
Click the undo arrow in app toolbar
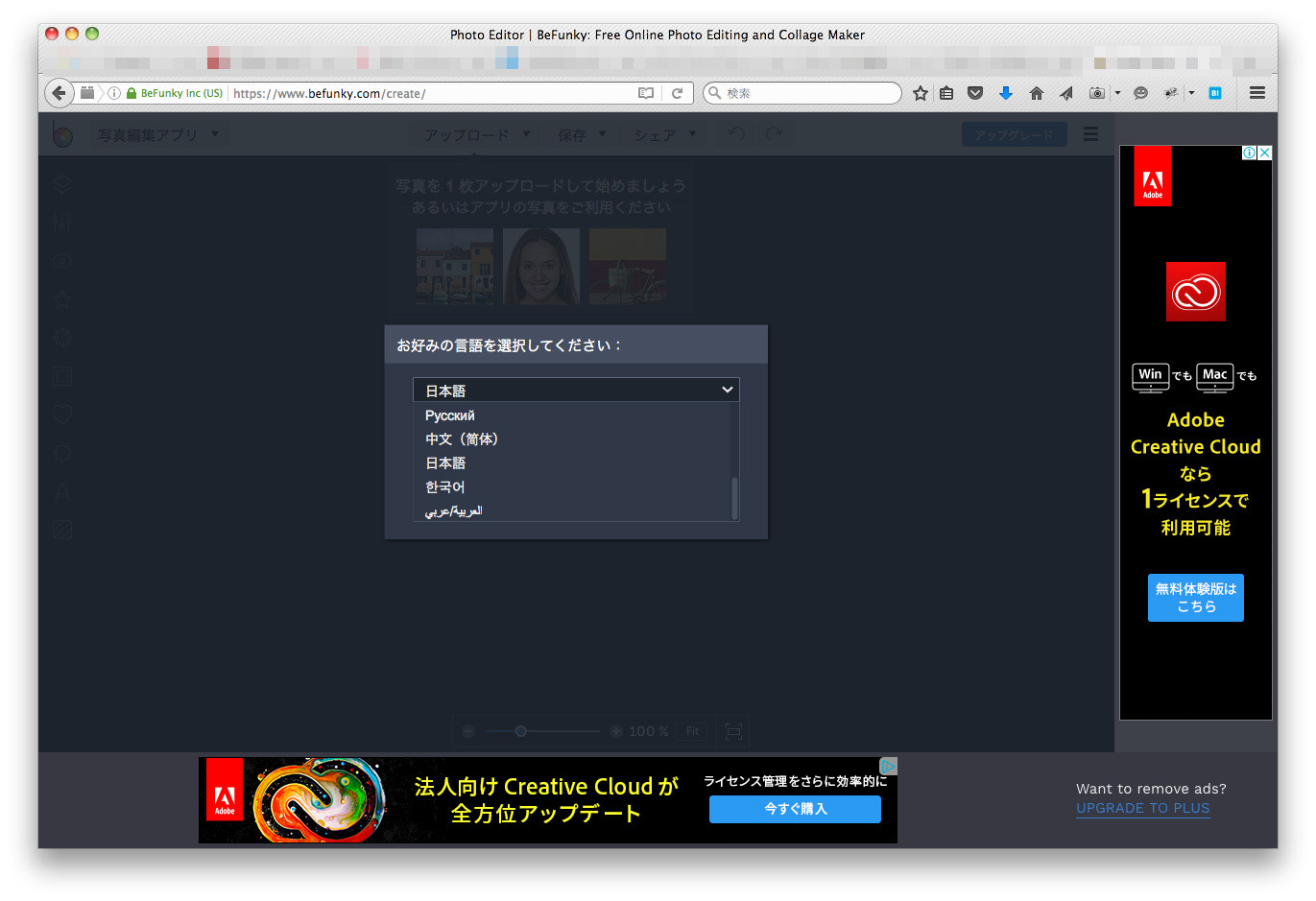pyautogui.click(x=736, y=134)
